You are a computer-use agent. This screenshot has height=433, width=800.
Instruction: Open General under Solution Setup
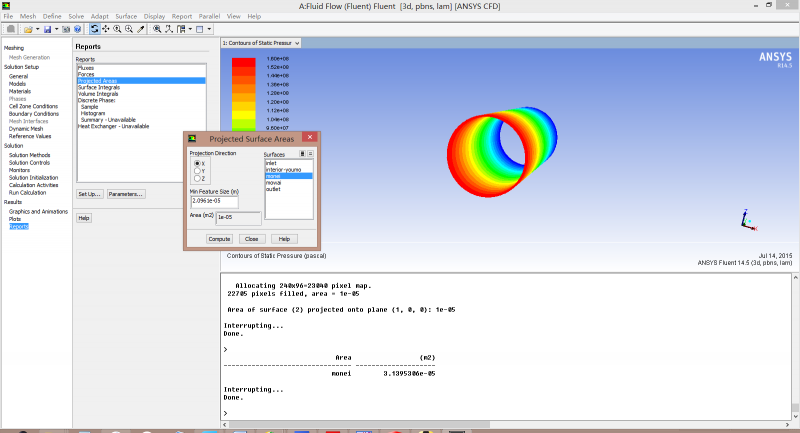click(18, 76)
